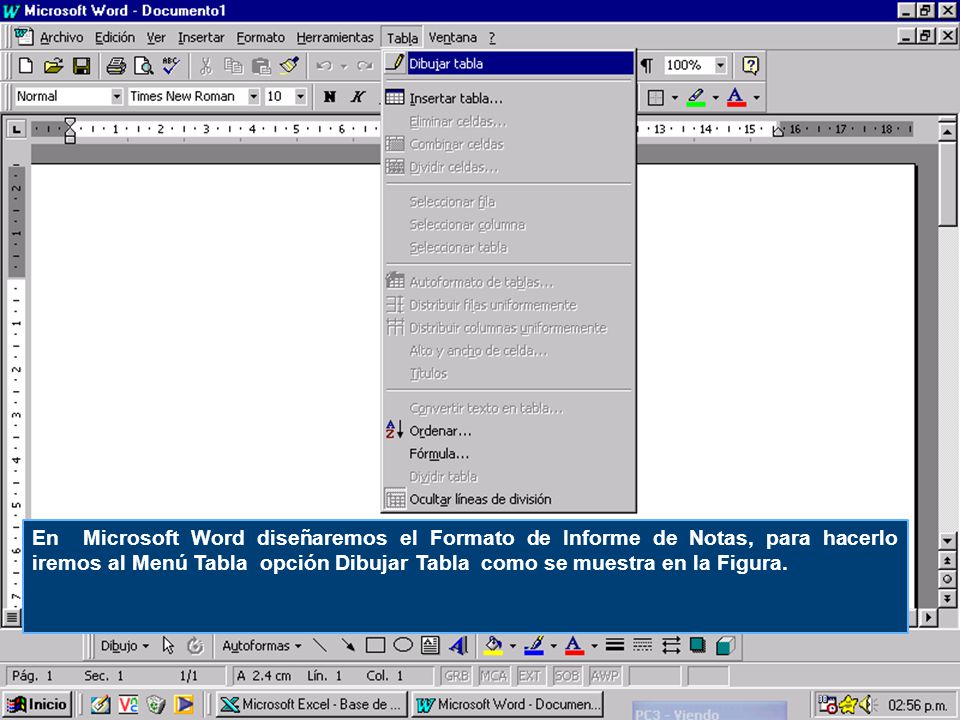Viewport: 960px width, 720px height.
Task: Switch to Microsoft Excel taskbar button
Action: (x=311, y=704)
